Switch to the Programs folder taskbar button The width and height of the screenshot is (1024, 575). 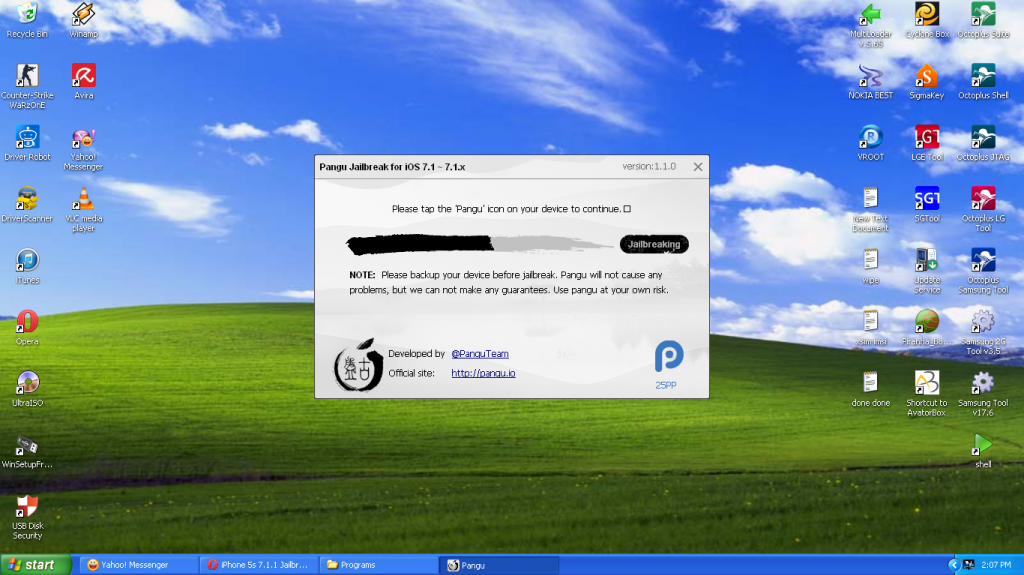pyautogui.click(x=378, y=565)
